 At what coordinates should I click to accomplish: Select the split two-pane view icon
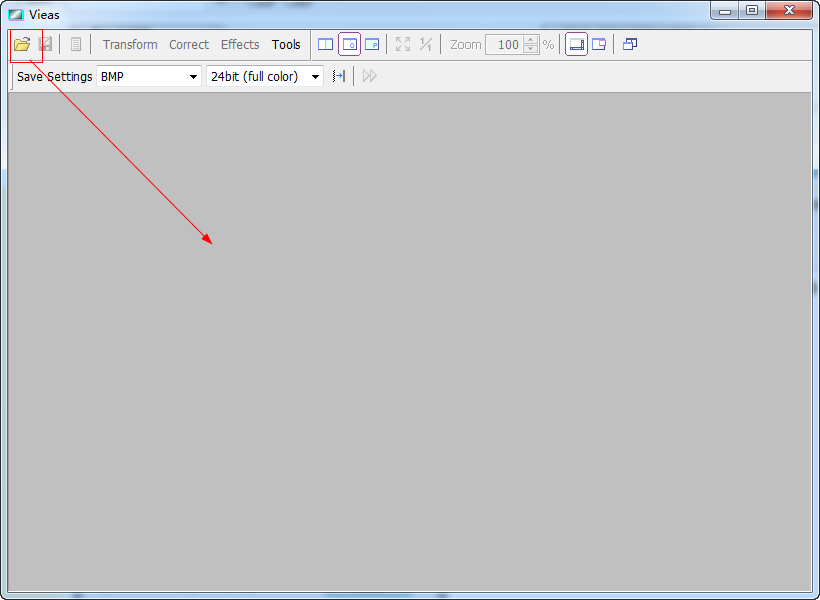coord(325,44)
